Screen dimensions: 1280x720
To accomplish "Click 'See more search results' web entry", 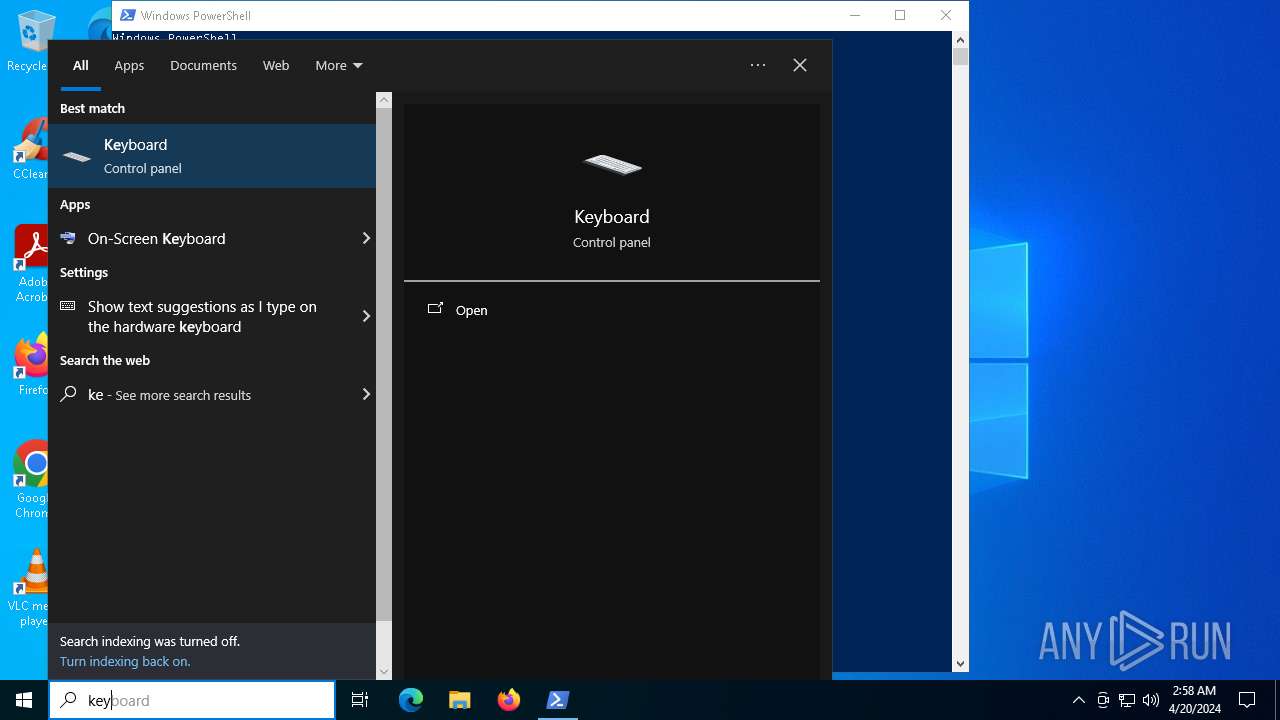I will click(x=183, y=395).
